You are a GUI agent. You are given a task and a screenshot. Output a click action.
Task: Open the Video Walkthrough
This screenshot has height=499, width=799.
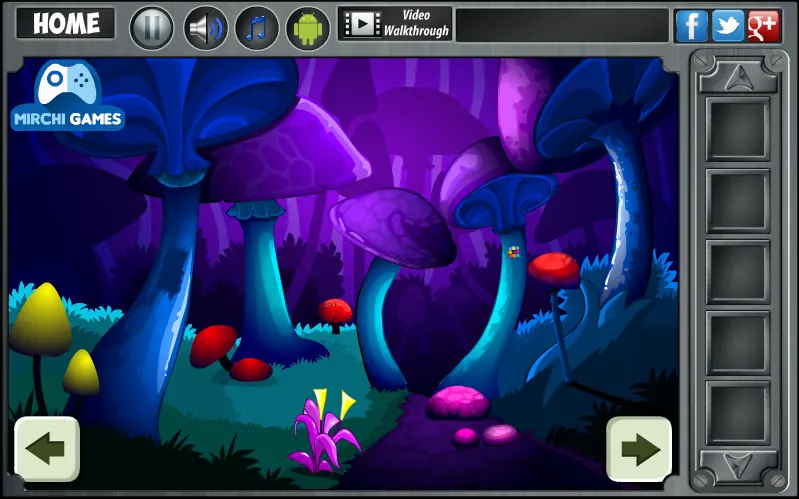(x=395, y=23)
